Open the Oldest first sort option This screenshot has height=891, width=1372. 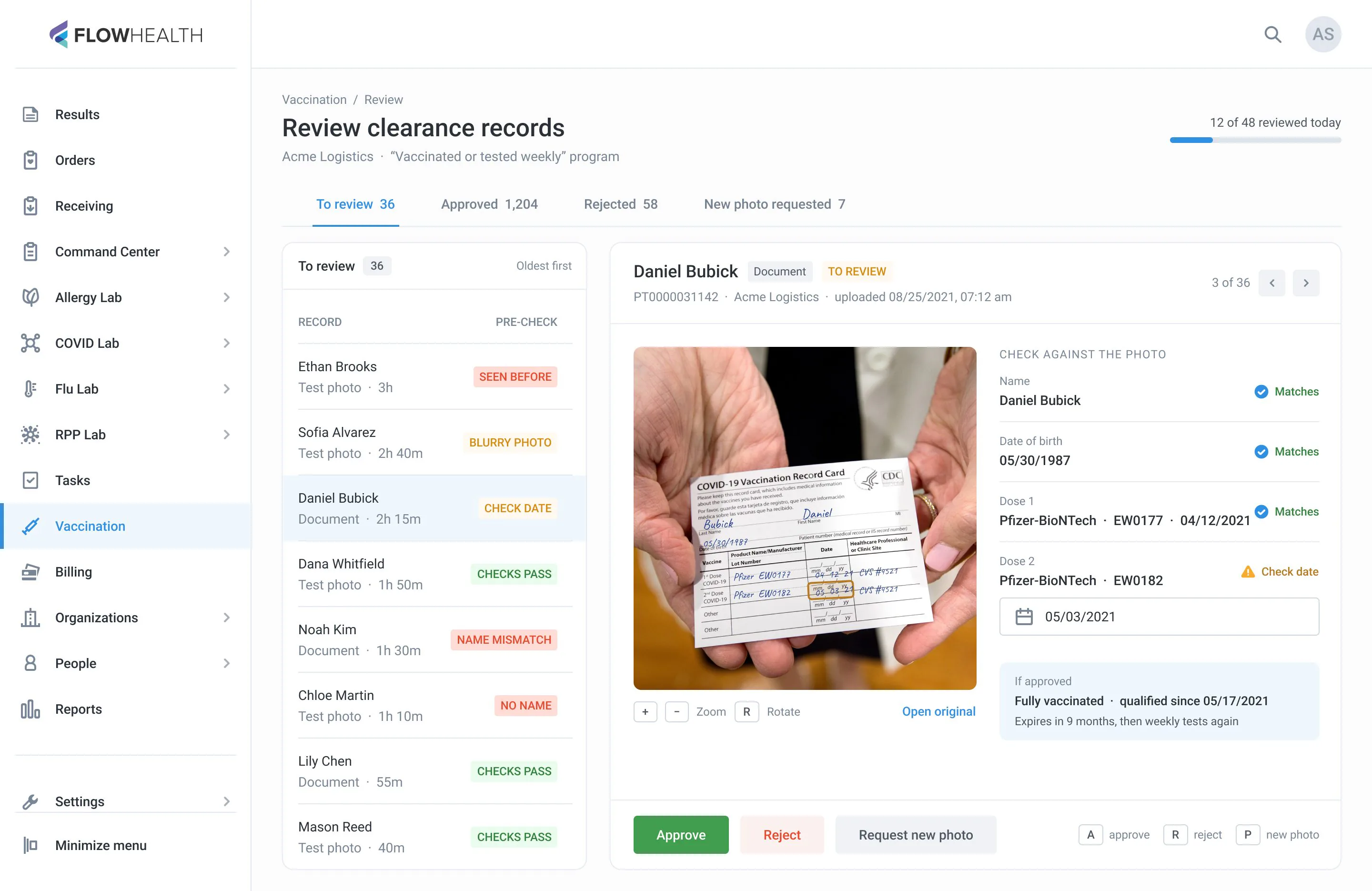point(544,265)
